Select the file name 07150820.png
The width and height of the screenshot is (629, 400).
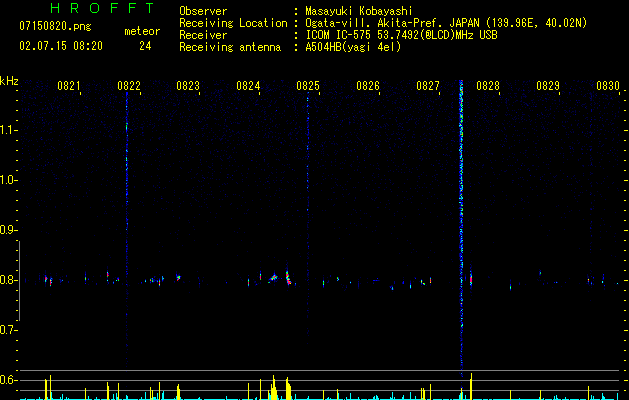pos(55,27)
